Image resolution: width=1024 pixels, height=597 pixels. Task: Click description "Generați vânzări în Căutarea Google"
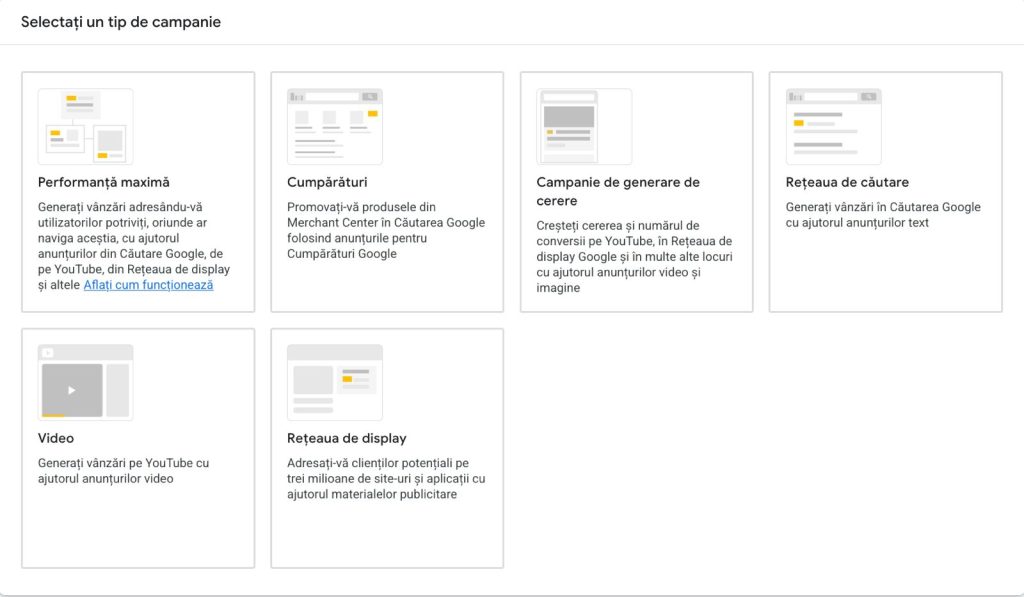pyautogui.click(x=883, y=215)
